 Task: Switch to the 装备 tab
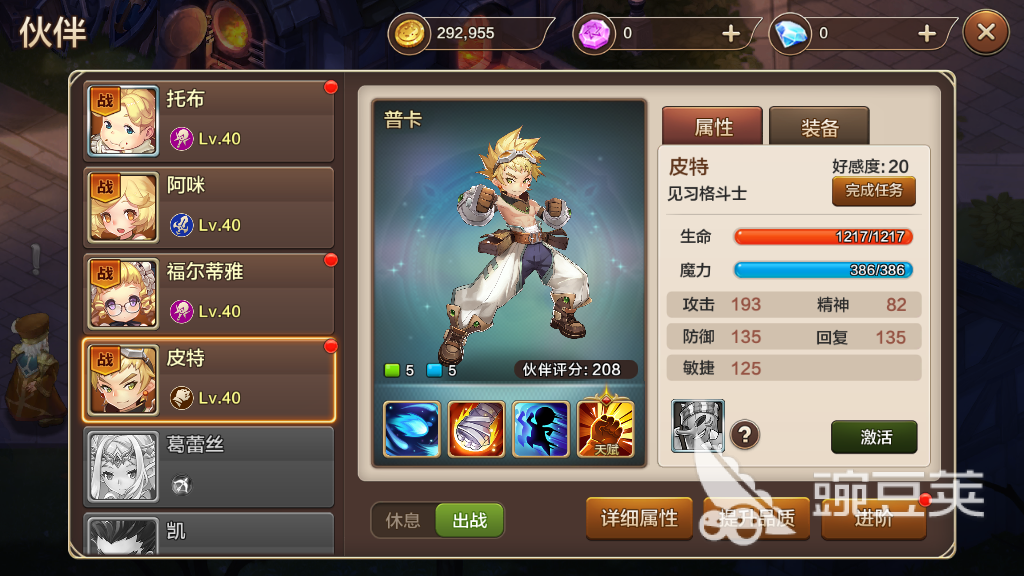click(x=819, y=126)
